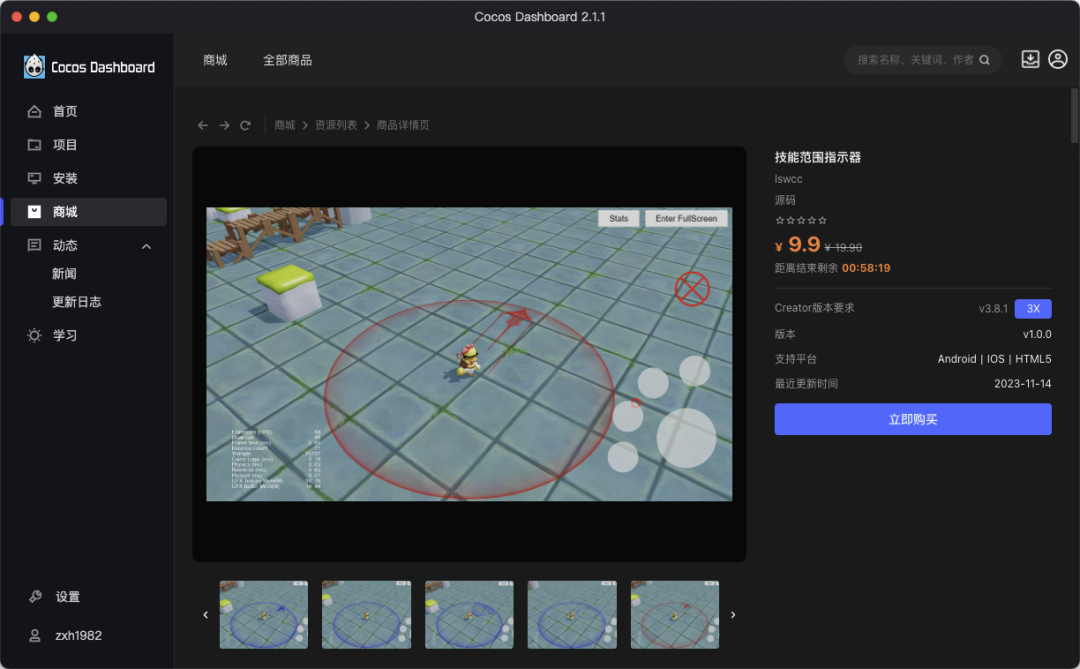Open 更新日志 changelog page

[76, 302]
